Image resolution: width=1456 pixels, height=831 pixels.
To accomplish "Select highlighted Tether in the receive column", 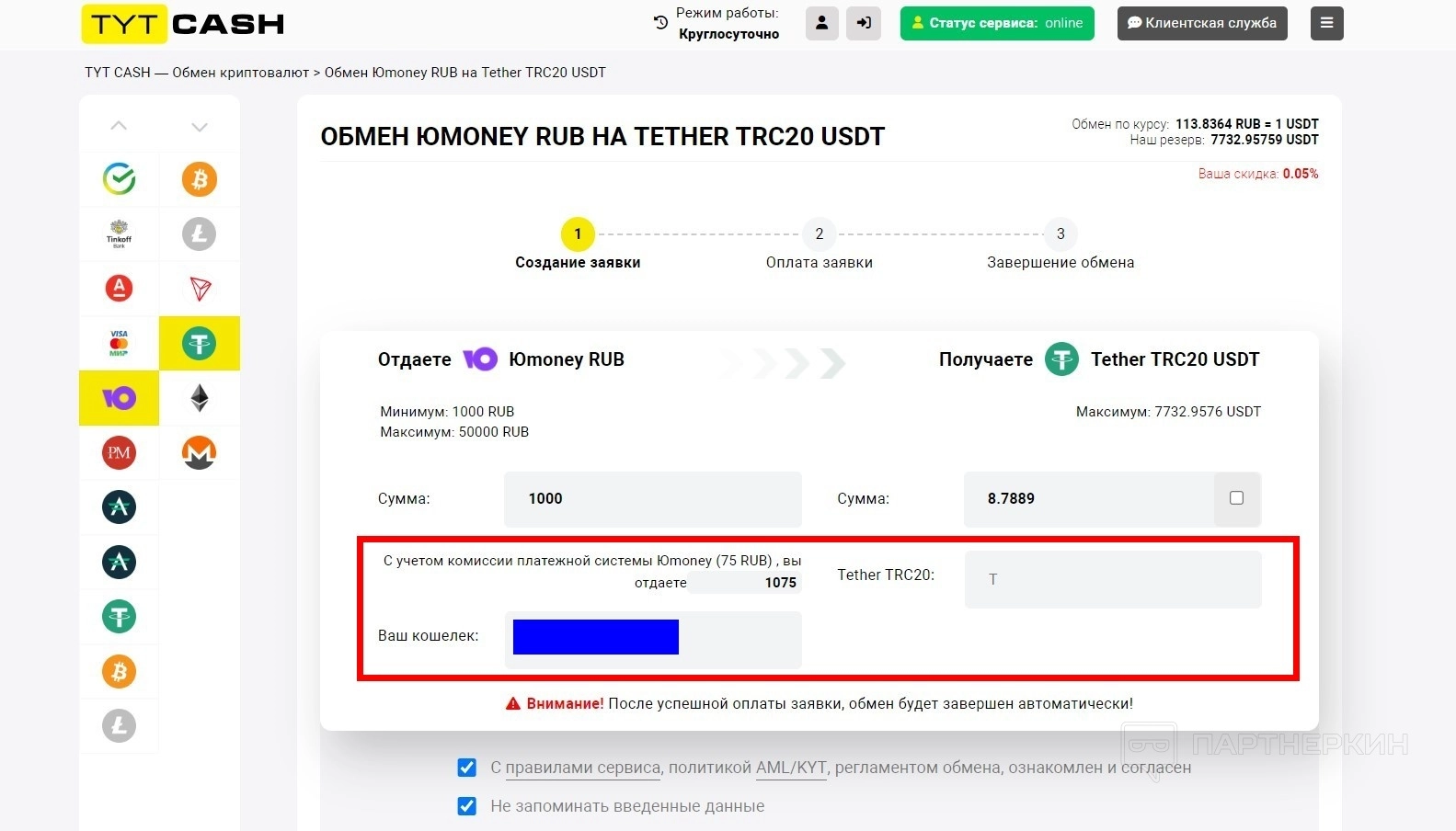I will click(x=200, y=344).
